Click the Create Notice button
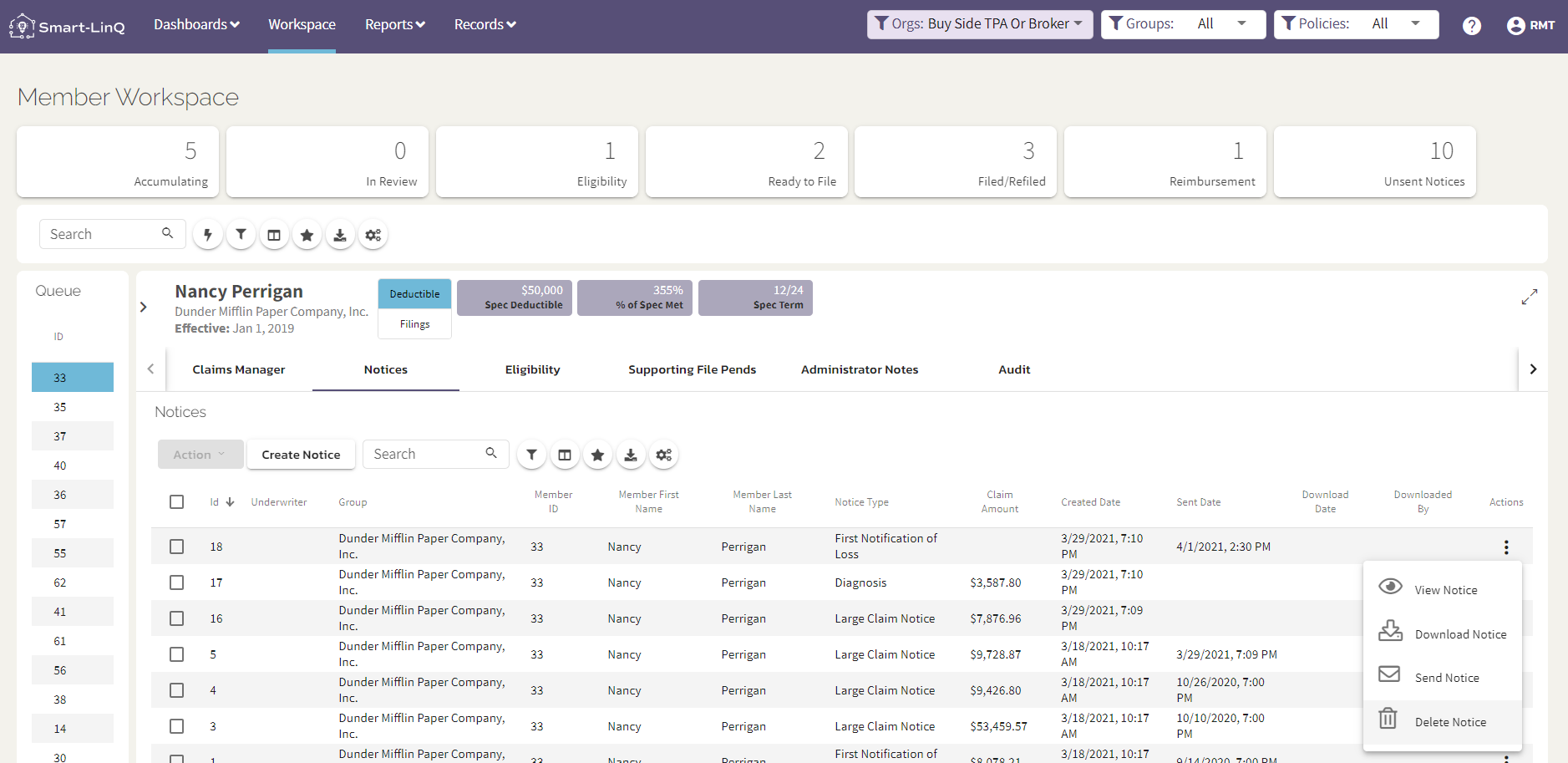Screen dimensions: 1568x763 tap(301, 455)
